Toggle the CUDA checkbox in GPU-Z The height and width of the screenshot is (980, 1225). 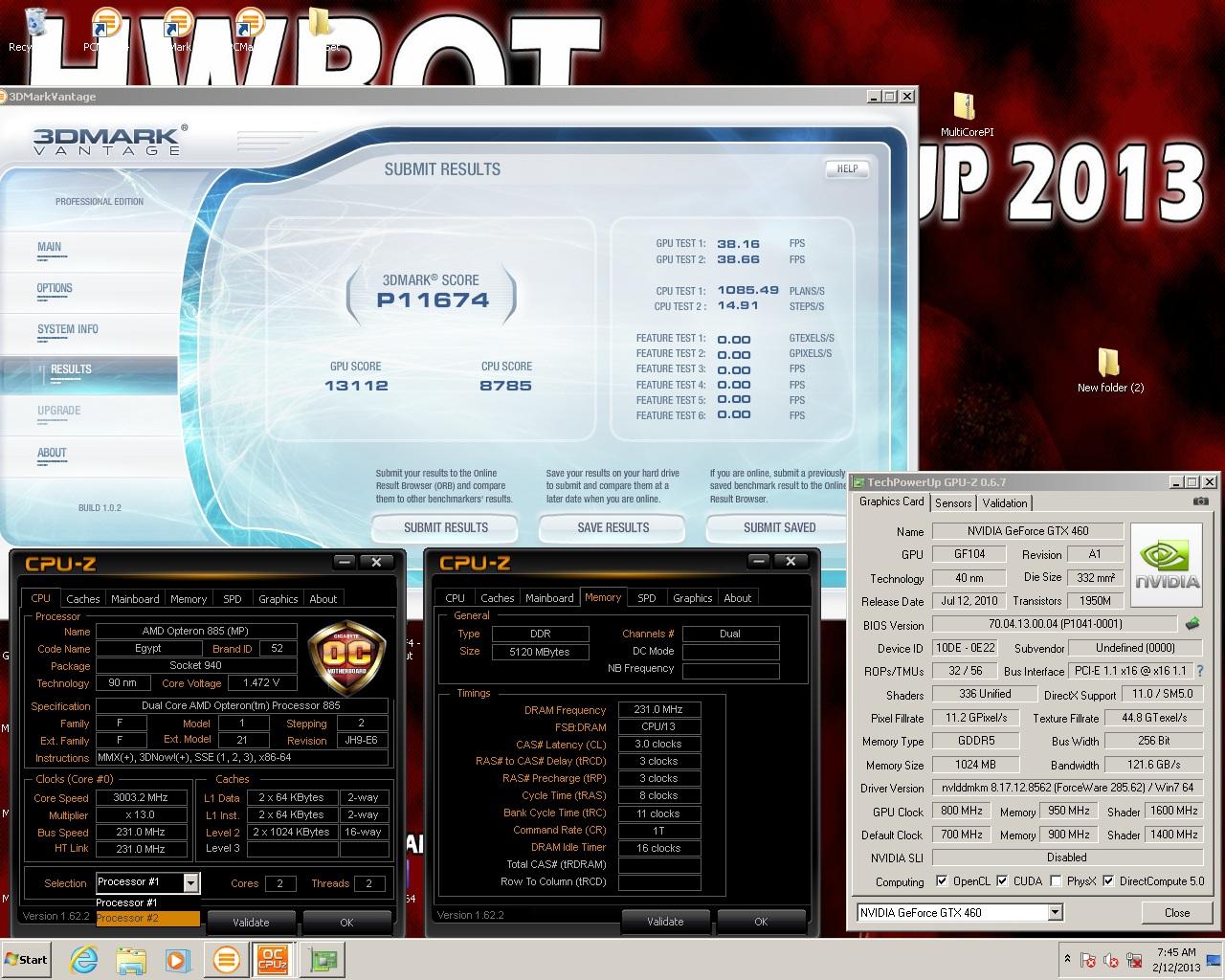click(x=1002, y=880)
